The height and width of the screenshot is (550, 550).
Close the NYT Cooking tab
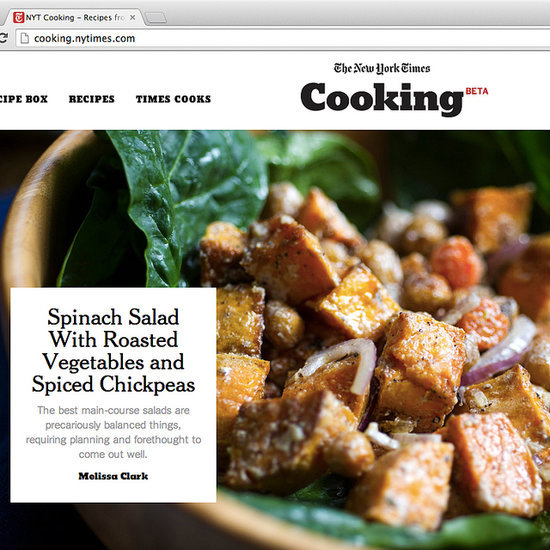(133, 17)
